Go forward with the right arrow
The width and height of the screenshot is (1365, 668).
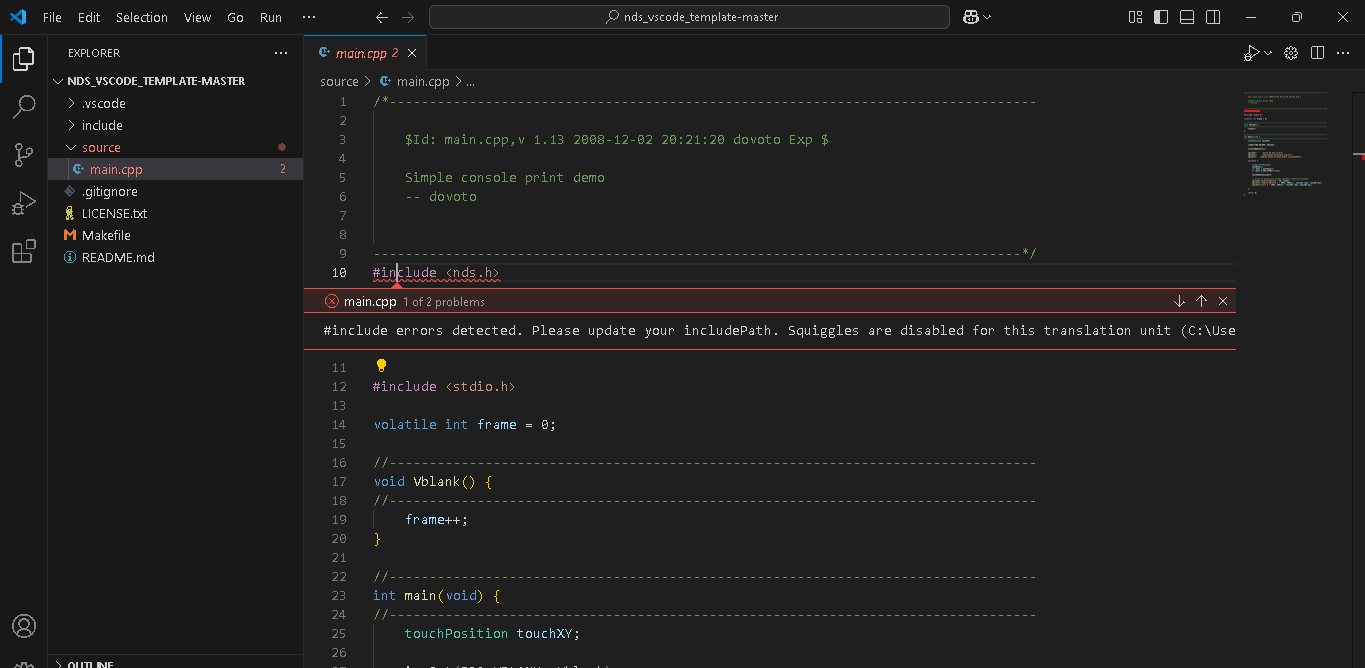point(407,17)
